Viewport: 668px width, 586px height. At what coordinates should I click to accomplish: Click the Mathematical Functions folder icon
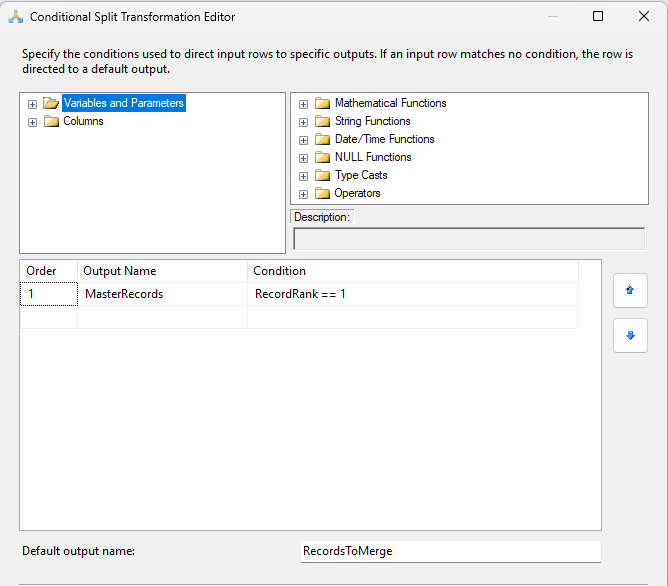click(322, 103)
